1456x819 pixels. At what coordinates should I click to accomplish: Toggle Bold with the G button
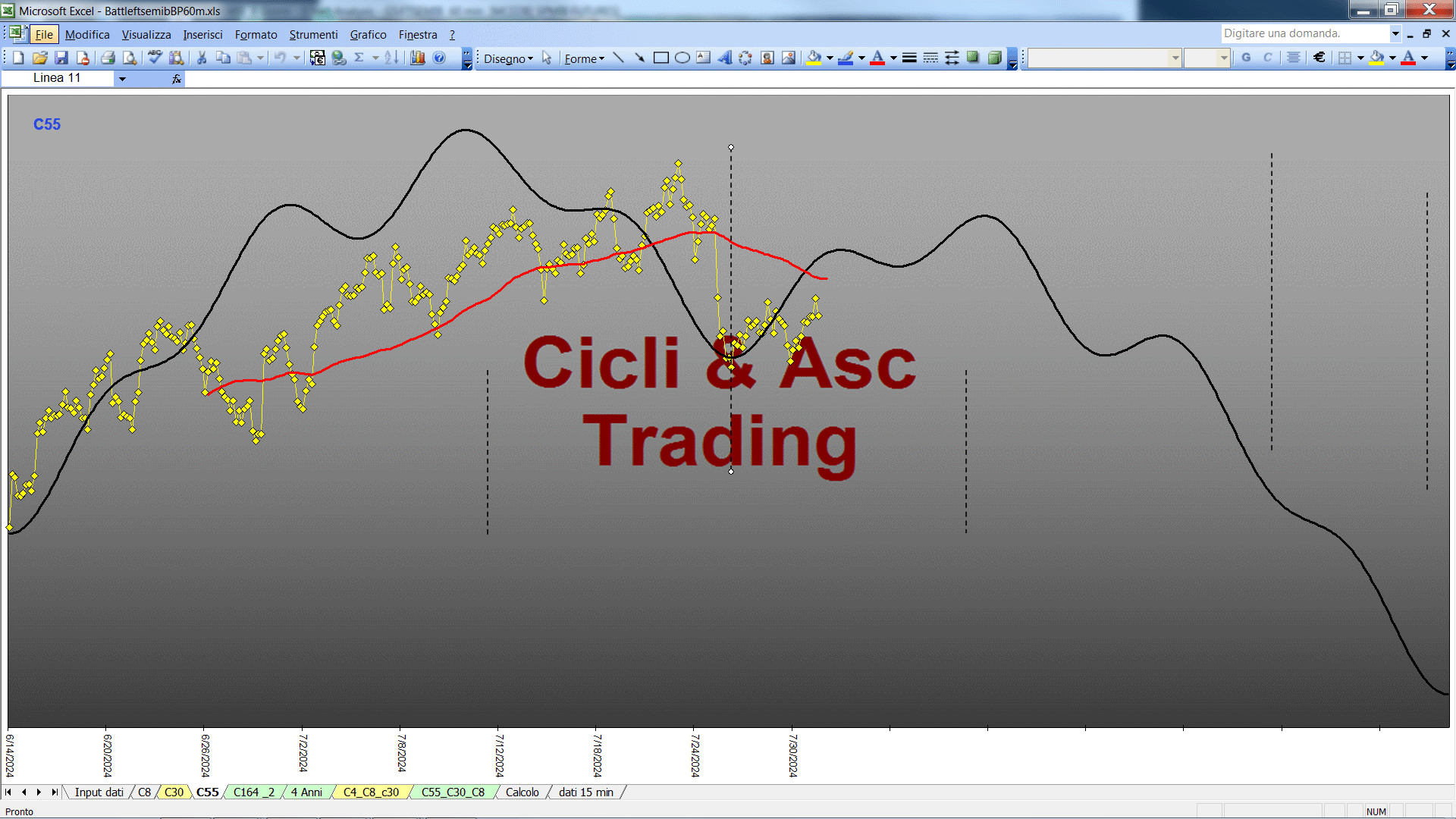(x=1246, y=58)
